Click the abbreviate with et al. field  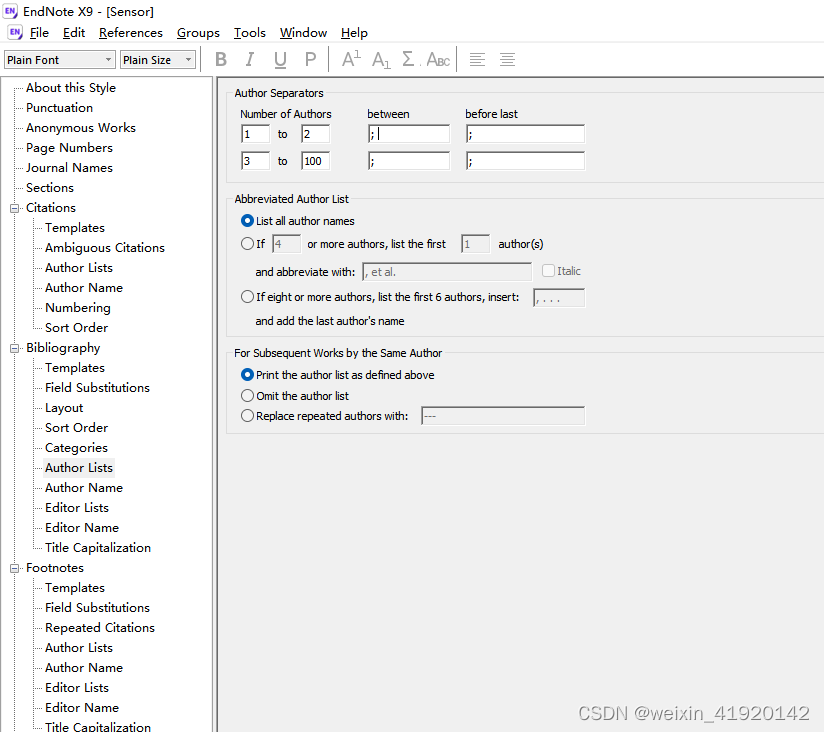[x=447, y=272]
